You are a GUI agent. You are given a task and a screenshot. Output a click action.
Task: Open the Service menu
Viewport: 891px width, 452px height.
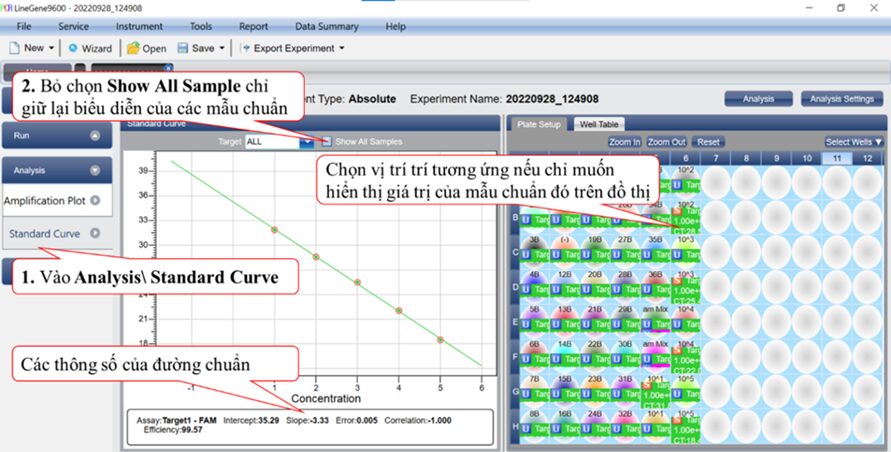(x=73, y=26)
